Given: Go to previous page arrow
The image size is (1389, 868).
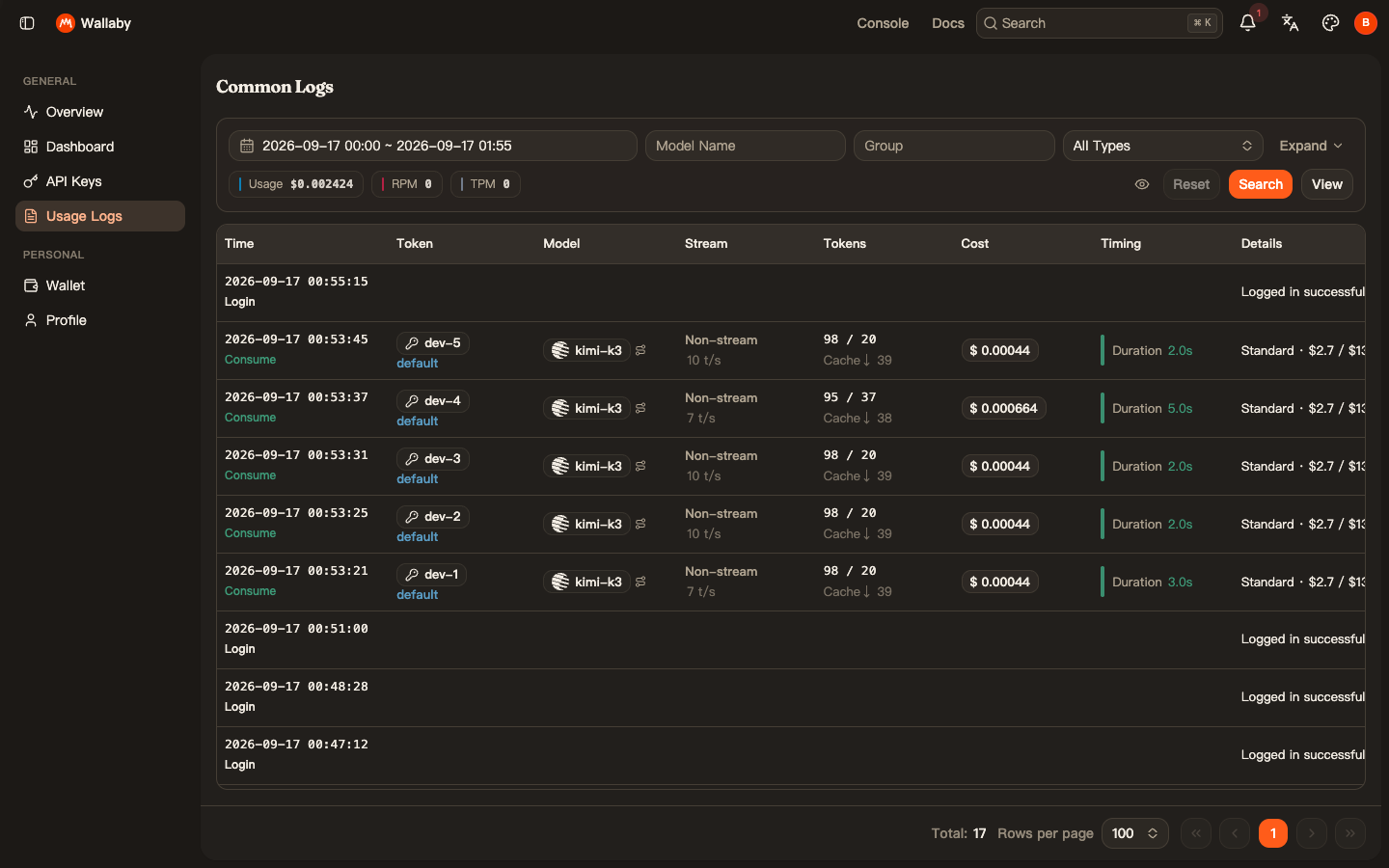Looking at the screenshot, I should coord(1235,833).
